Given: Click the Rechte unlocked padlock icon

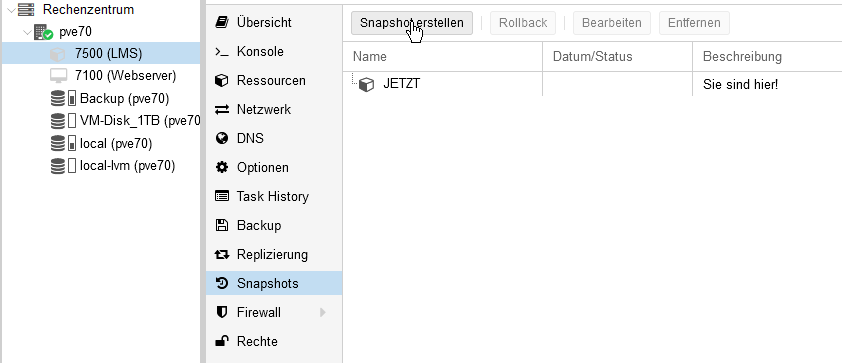Looking at the screenshot, I should (x=221, y=341).
